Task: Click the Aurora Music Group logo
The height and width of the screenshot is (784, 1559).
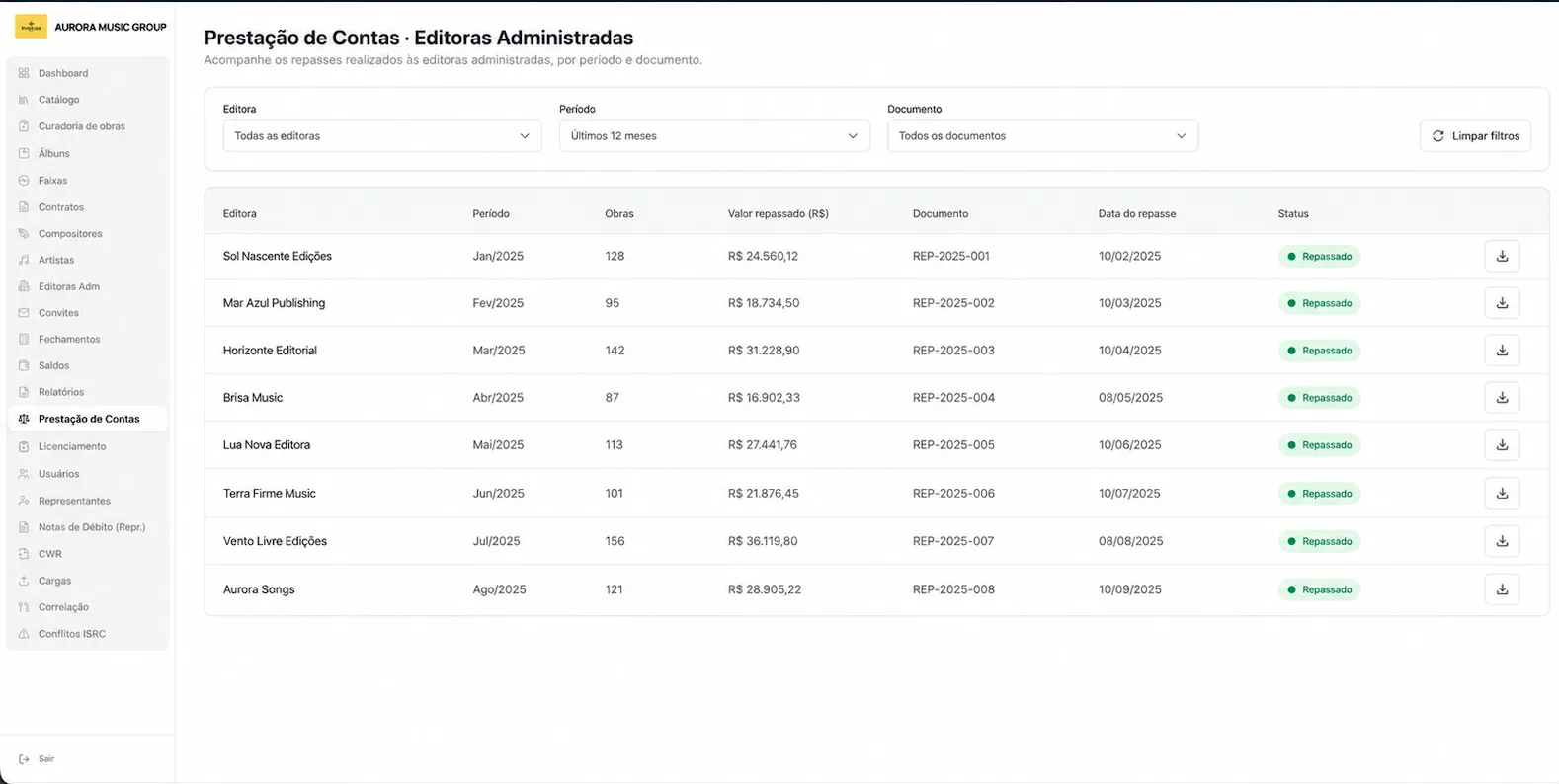Action: (31, 27)
